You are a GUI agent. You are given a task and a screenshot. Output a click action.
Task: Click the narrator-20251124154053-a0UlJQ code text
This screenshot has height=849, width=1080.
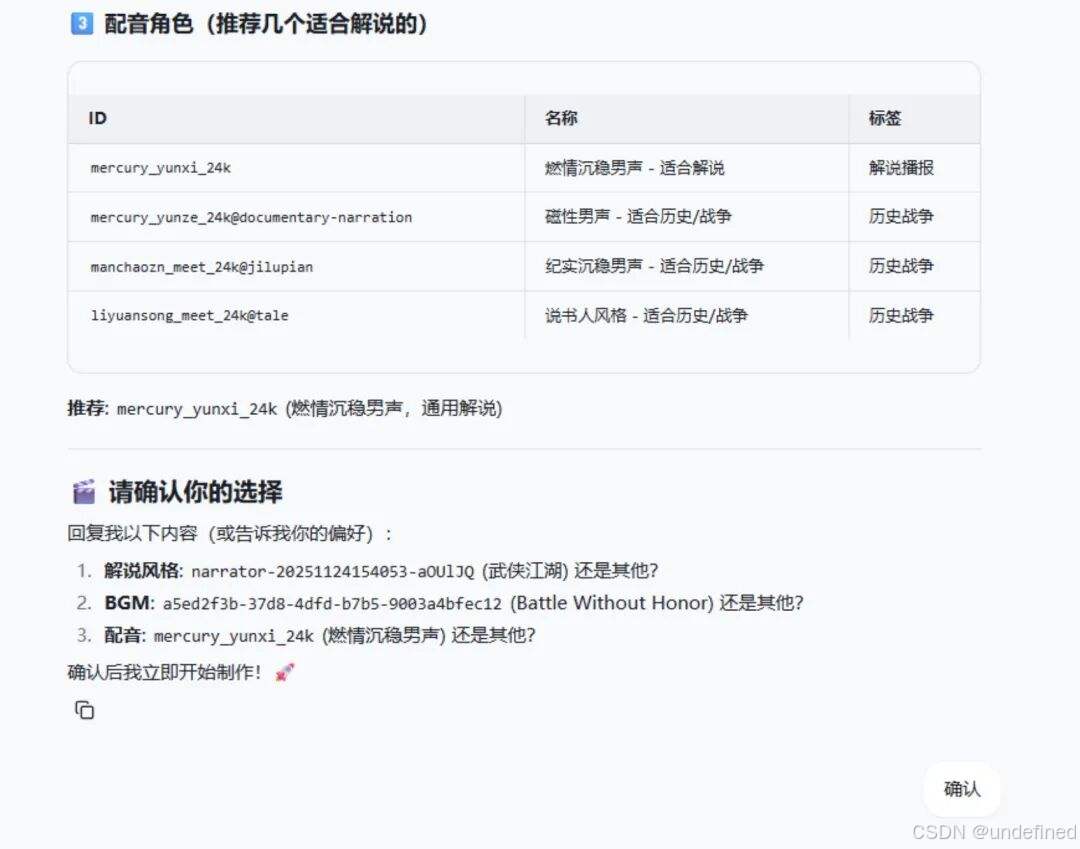coord(333,572)
